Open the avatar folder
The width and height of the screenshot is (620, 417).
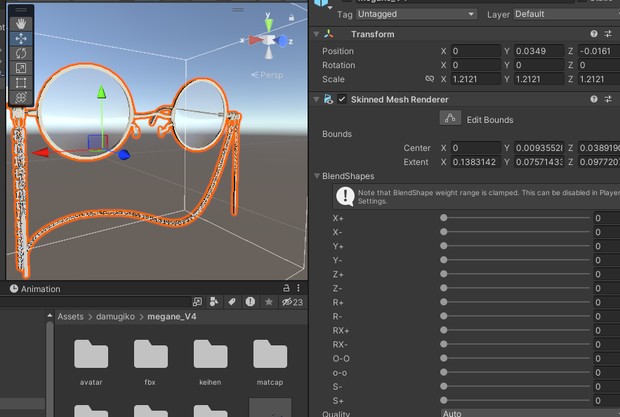tap(91, 362)
